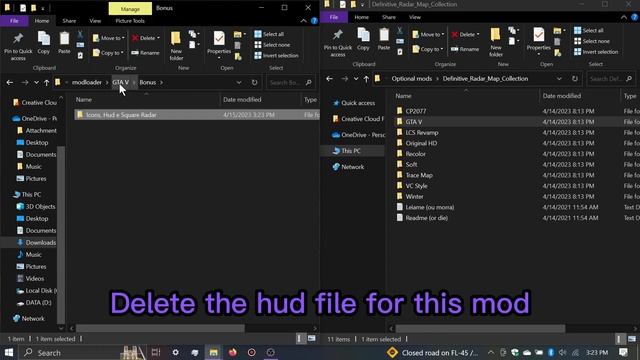640x360 pixels.
Task: Open Move to dropdown in Bonus window
Action: point(109,38)
